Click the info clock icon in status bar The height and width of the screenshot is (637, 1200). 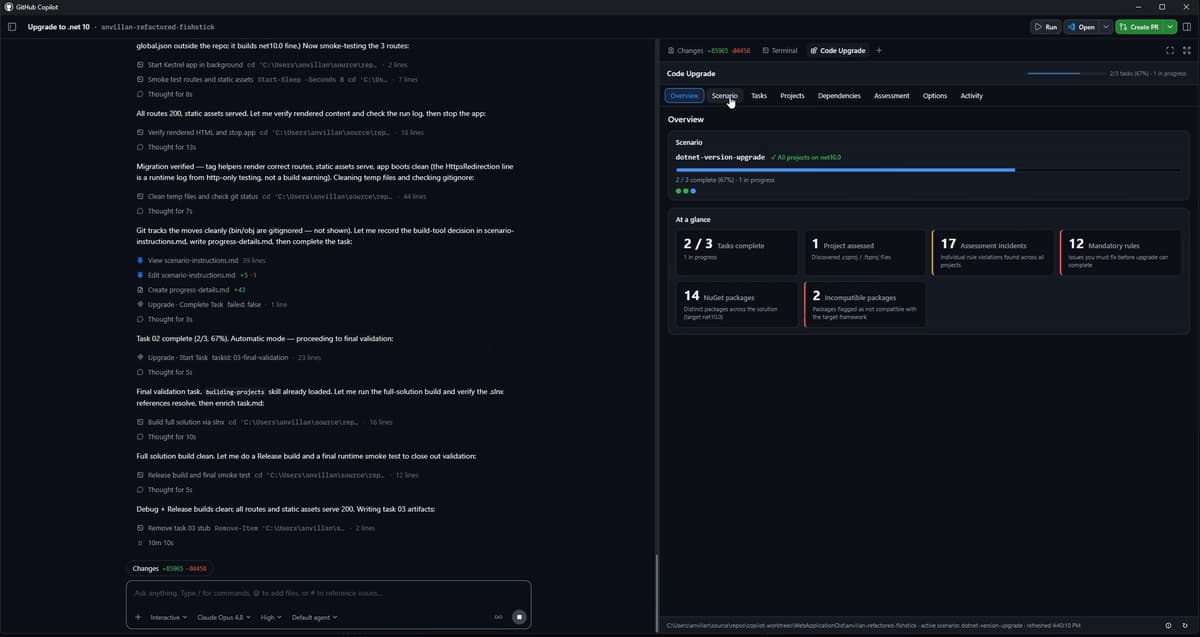pyautogui.click(x=1168, y=625)
